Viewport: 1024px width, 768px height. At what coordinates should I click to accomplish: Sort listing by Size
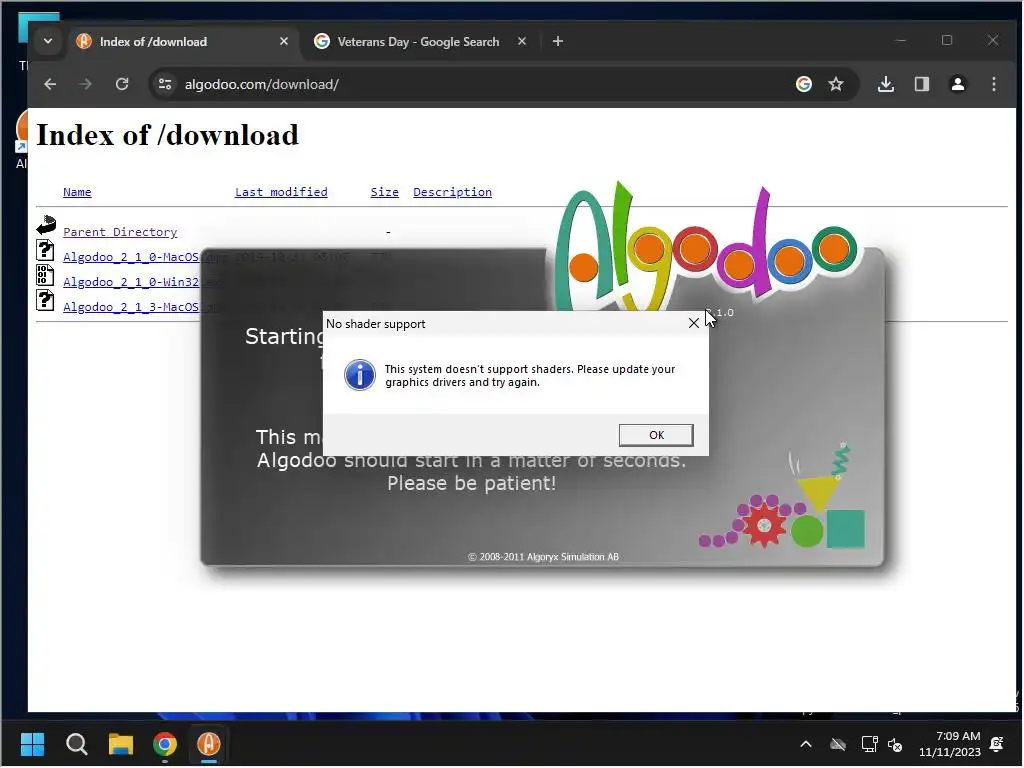point(385,192)
